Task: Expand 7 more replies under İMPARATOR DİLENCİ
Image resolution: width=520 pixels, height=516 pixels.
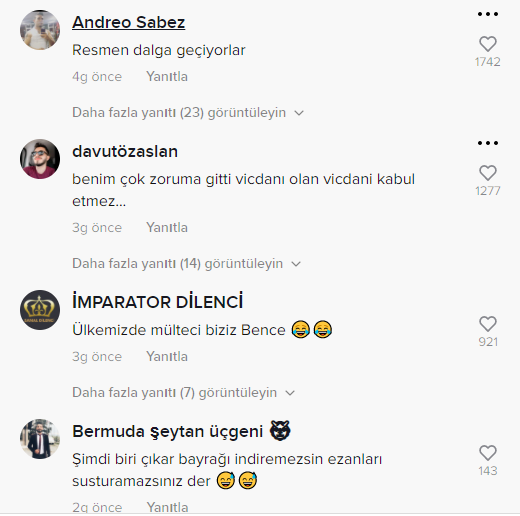Action: (184, 393)
